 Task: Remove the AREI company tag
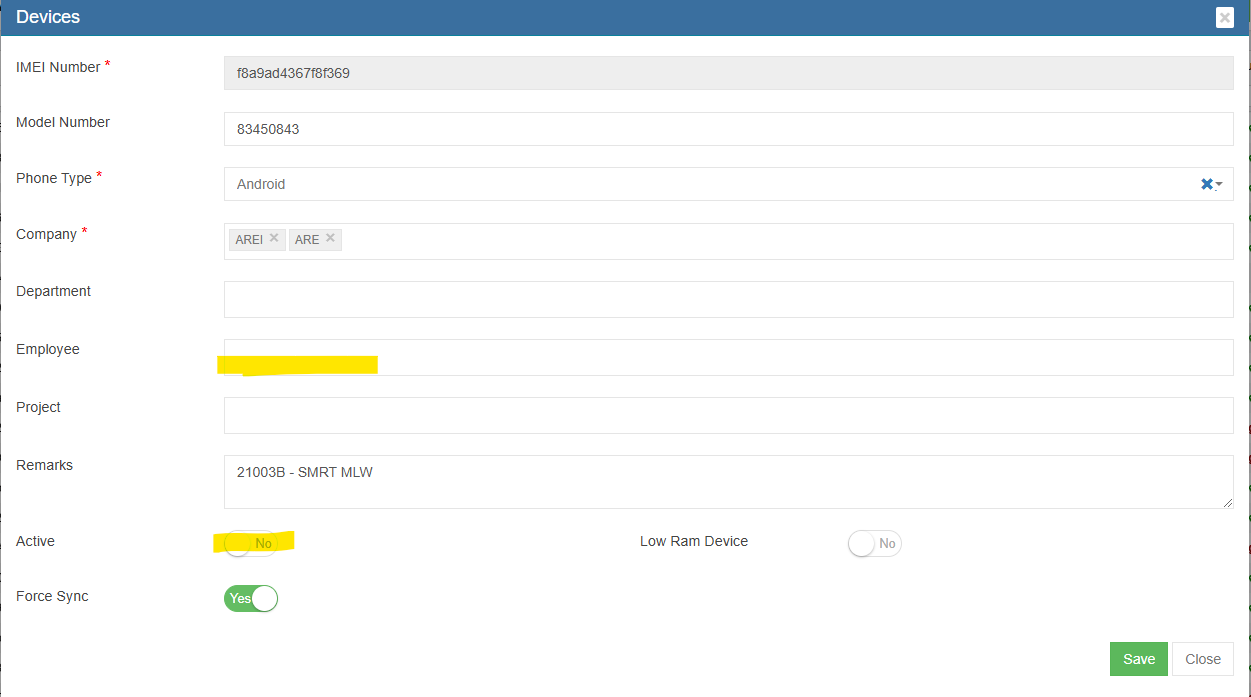pos(274,238)
